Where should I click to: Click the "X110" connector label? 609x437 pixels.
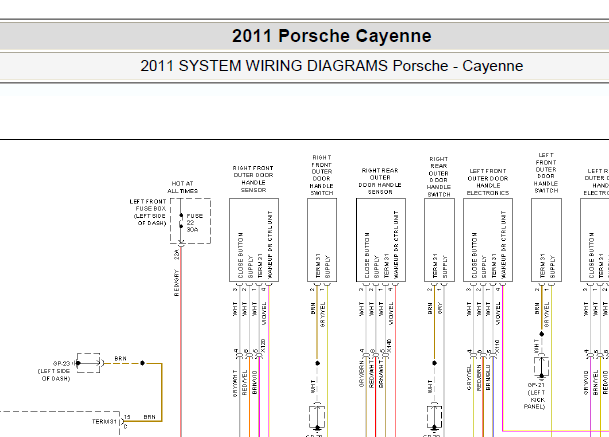coord(497,346)
